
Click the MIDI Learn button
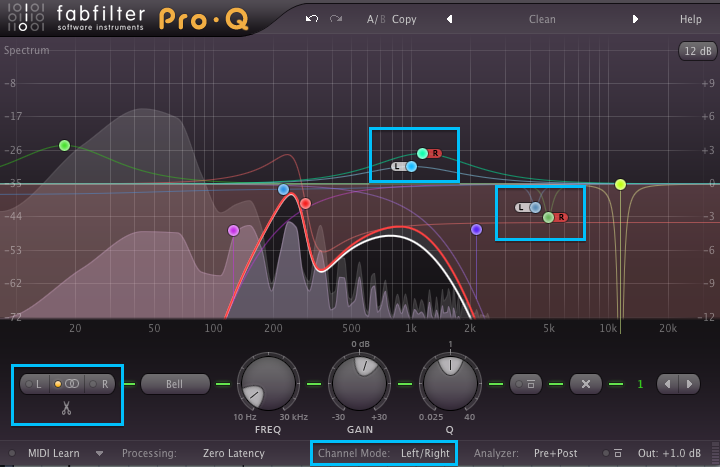(x=54, y=453)
